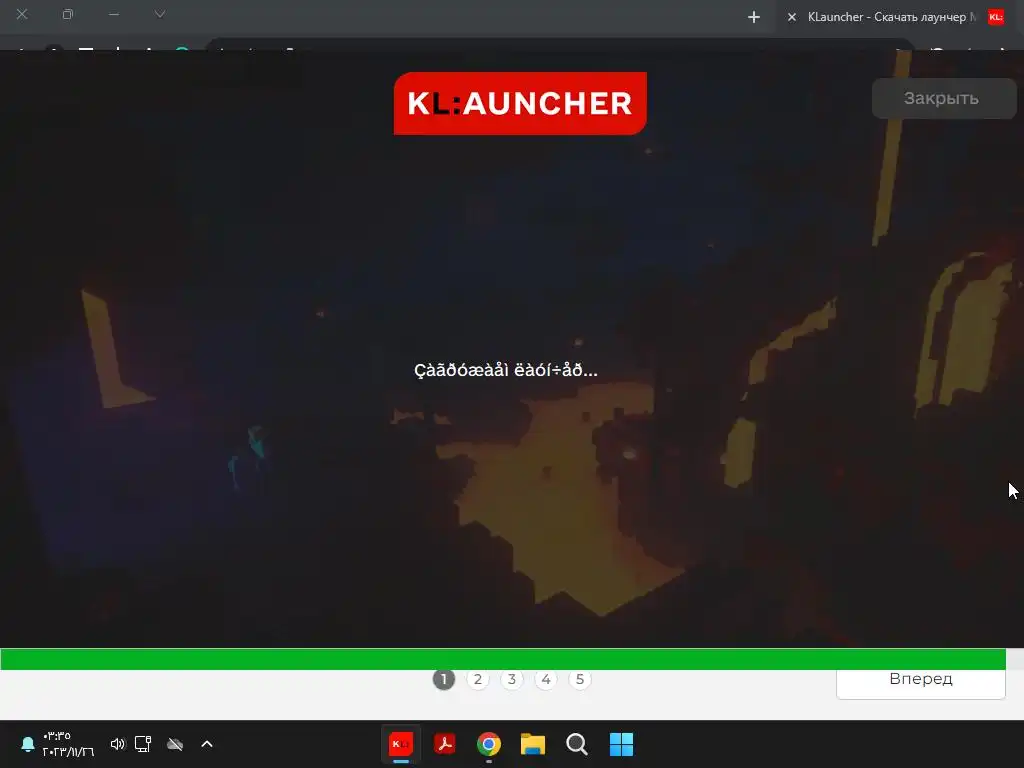Viewport: 1024px width, 768px height.
Task: Jump to step 5 page indicator
Action: [x=579, y=679]
